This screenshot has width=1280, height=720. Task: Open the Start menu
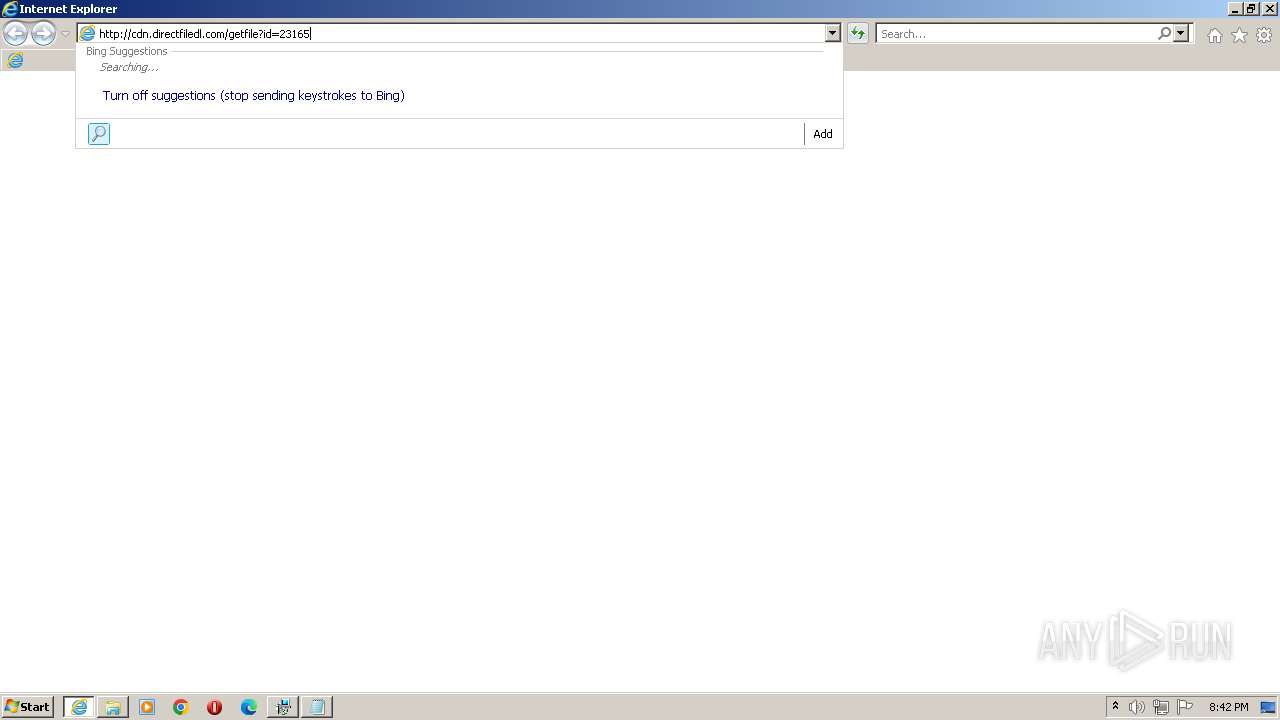tap(27, 707)
